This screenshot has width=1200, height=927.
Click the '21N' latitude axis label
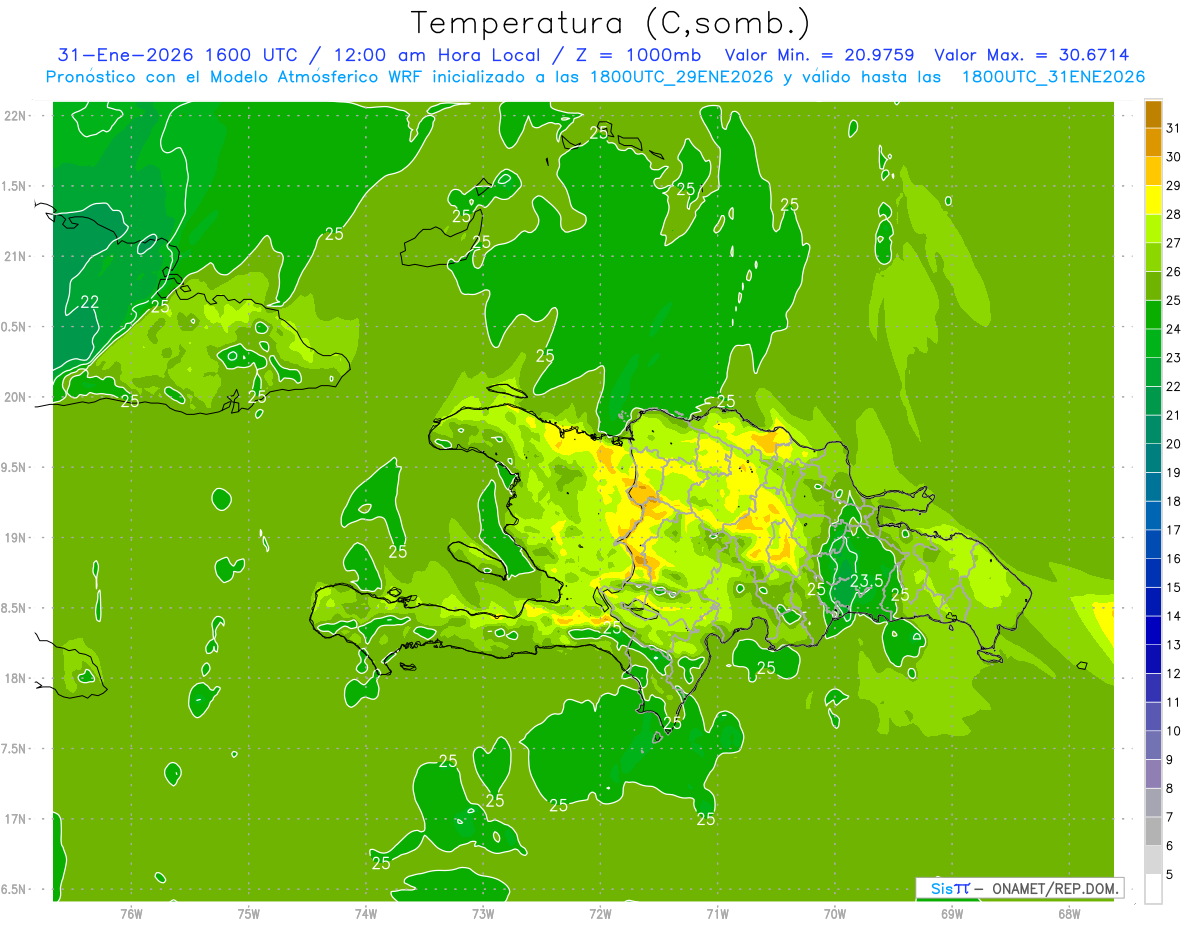click(16, 256)
